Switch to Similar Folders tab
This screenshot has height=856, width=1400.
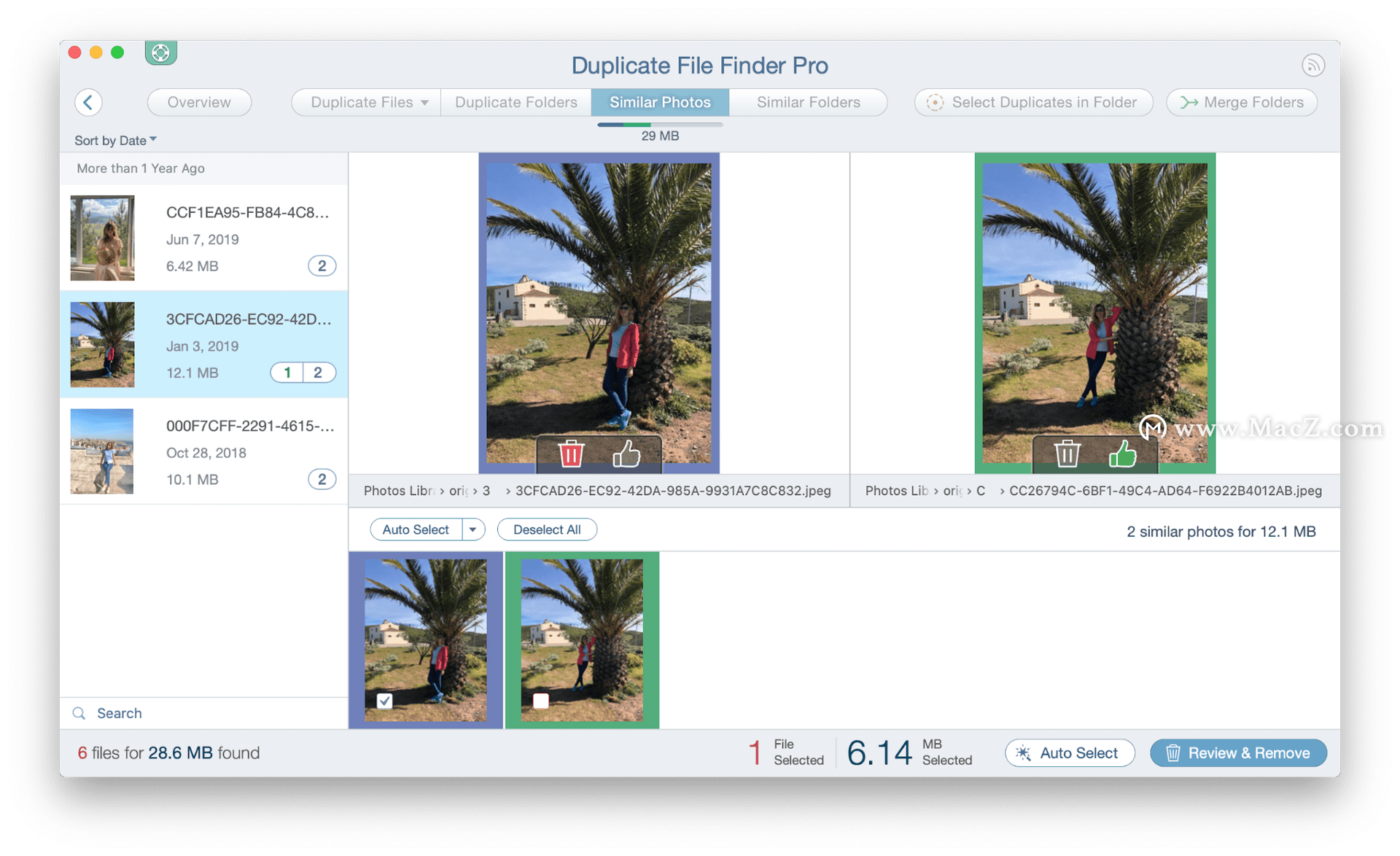(x=808, y=103)
